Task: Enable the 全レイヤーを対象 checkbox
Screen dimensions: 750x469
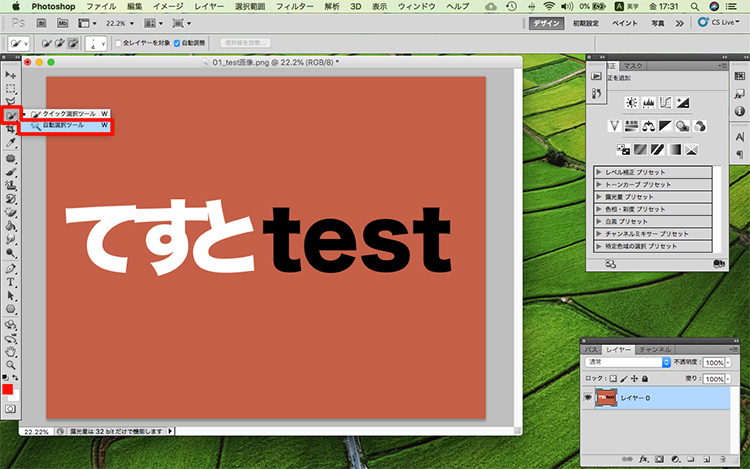Action: pyautogui.click(x=118, y=43)
